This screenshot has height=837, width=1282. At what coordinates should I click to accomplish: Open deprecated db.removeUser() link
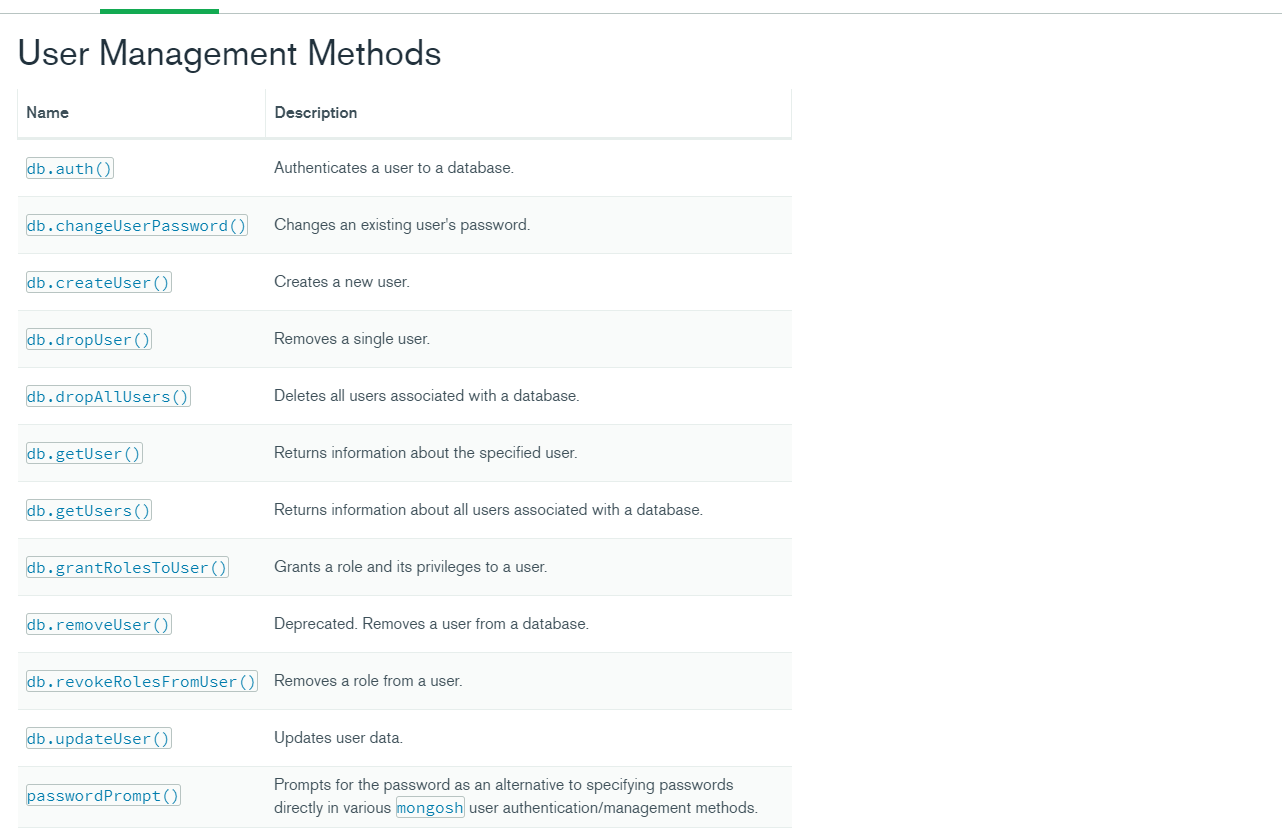[x=99, y=625]
